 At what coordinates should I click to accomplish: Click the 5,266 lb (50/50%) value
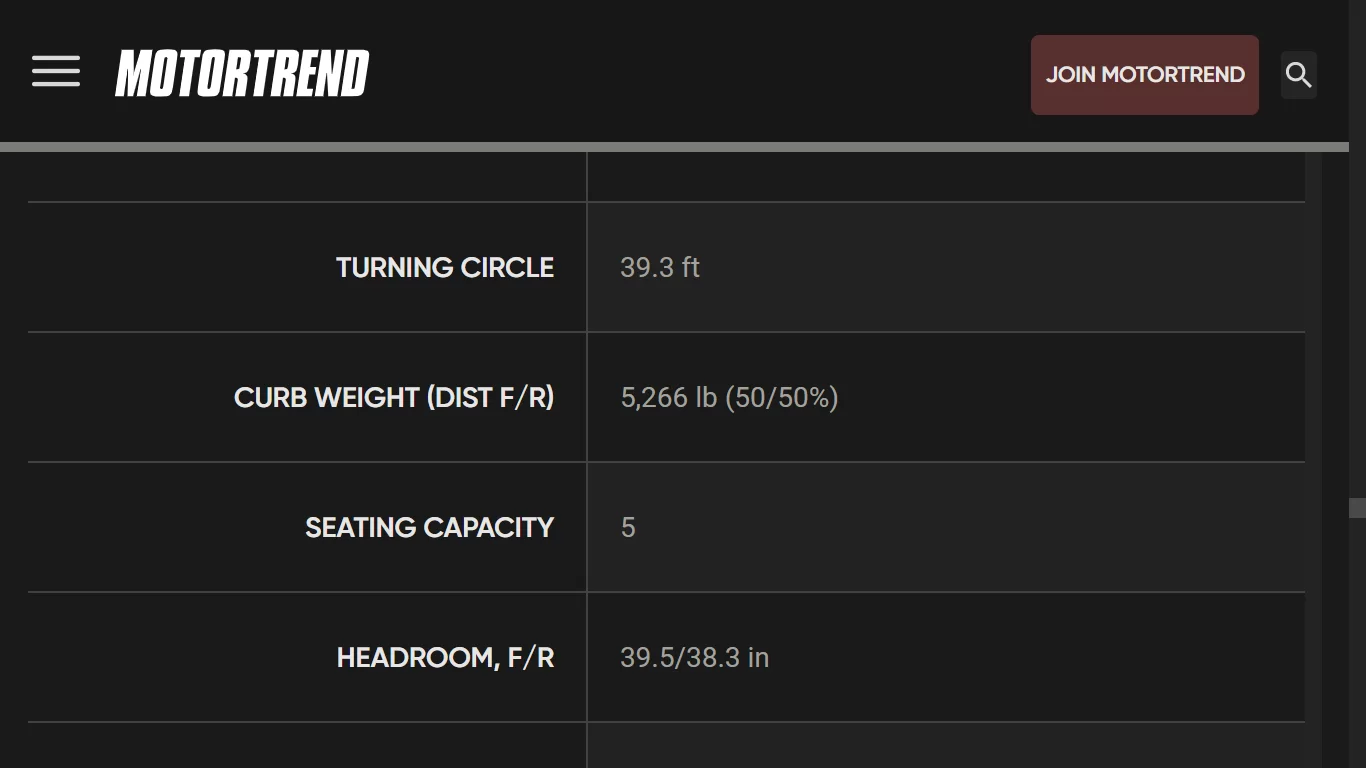729,398
